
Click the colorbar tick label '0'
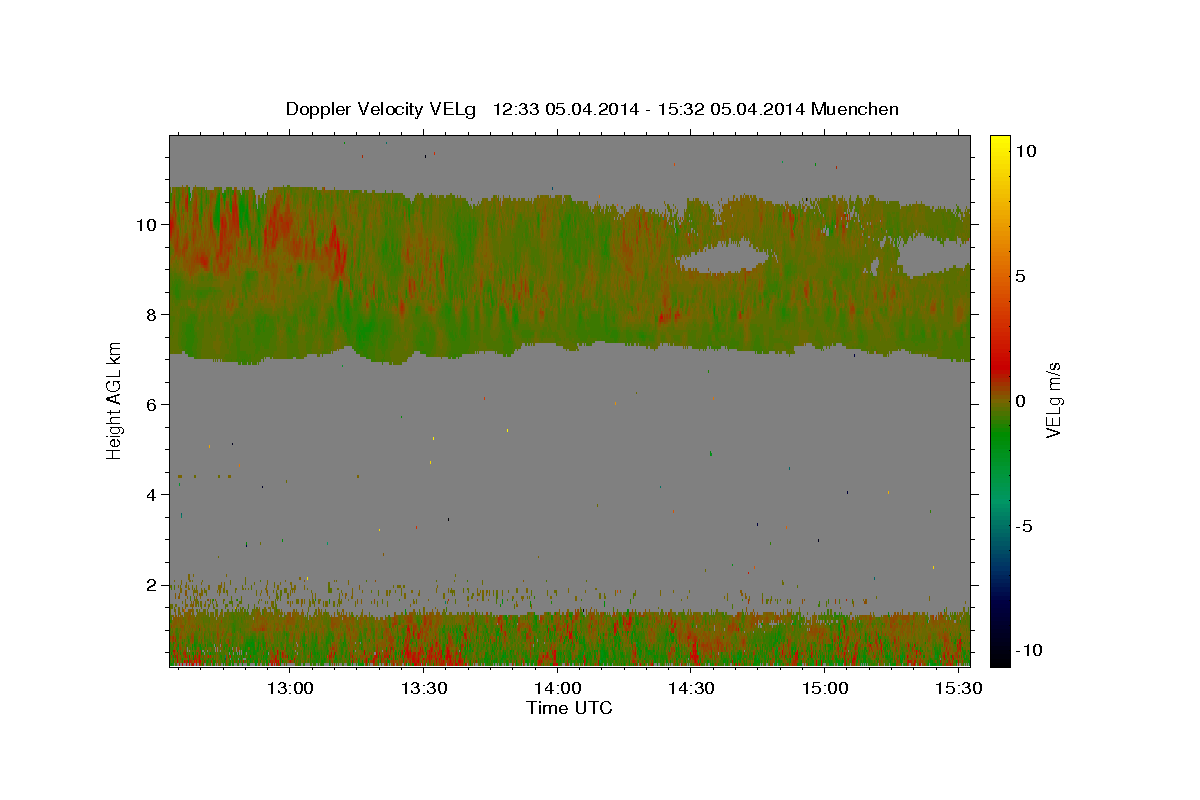click(x=1021, y=401)
